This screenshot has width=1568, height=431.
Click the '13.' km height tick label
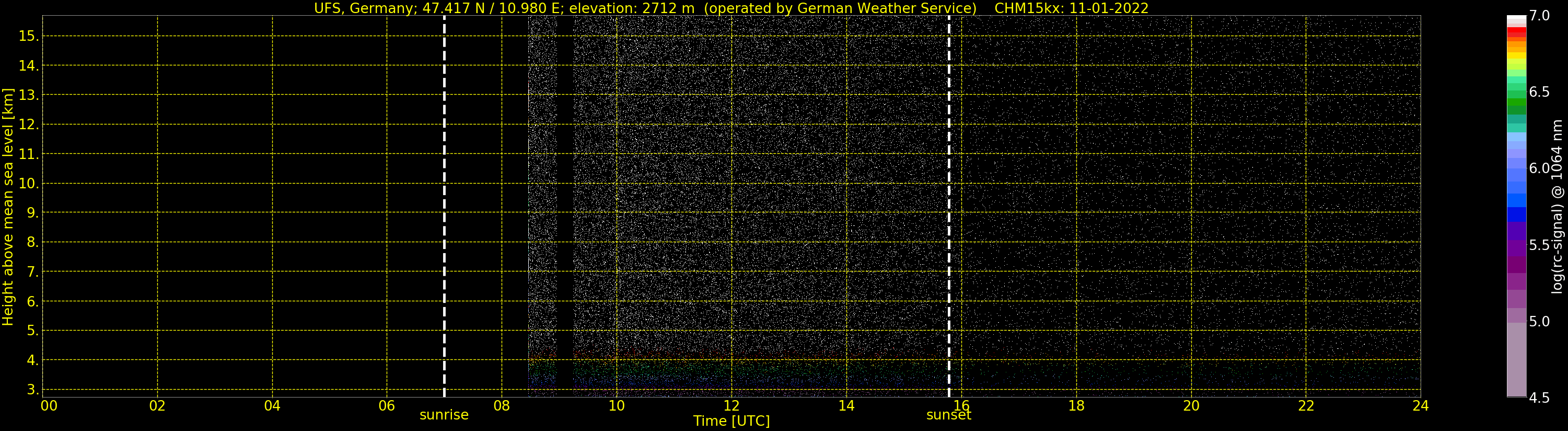click(x=29, y=95)
